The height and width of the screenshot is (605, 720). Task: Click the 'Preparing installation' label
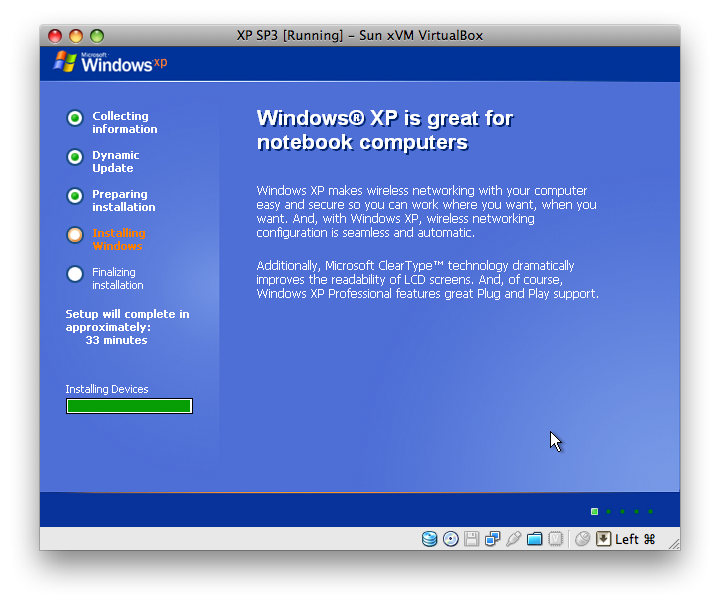(x=124, y=201)
